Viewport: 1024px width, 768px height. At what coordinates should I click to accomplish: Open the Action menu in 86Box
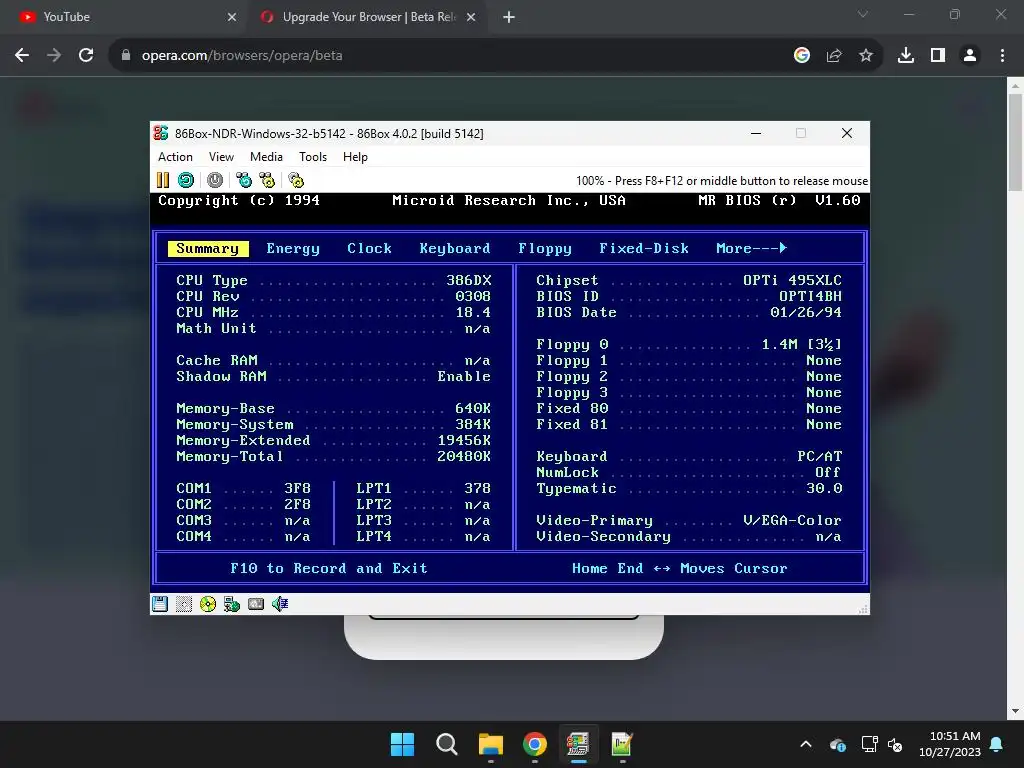175,157
